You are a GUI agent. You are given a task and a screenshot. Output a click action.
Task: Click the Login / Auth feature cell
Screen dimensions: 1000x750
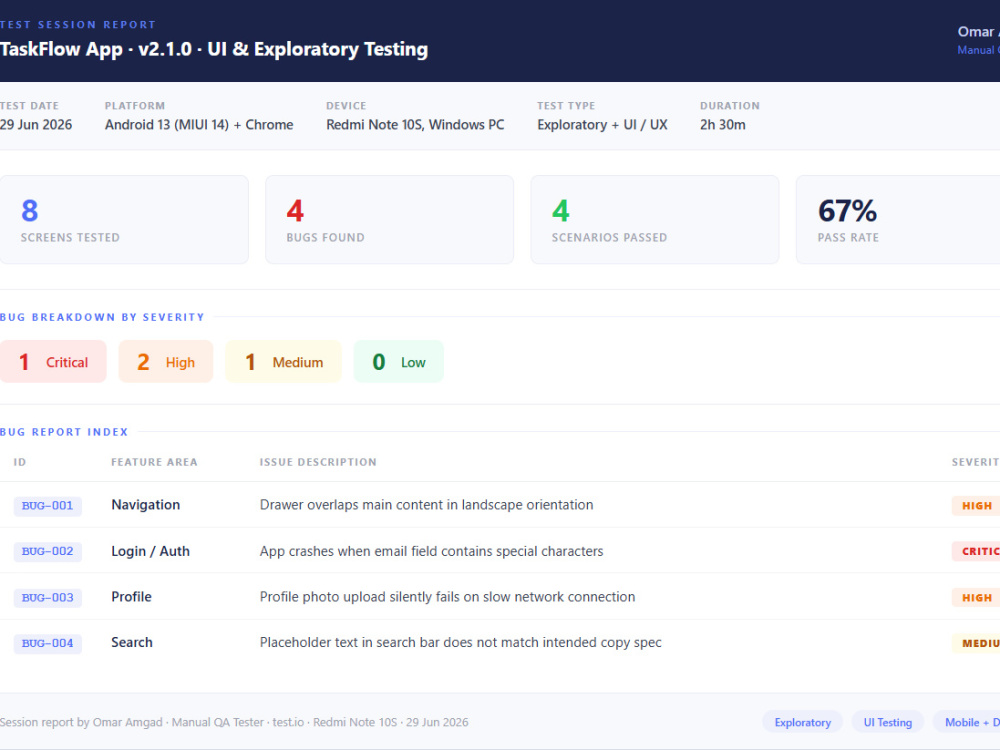tap(151, 551)
